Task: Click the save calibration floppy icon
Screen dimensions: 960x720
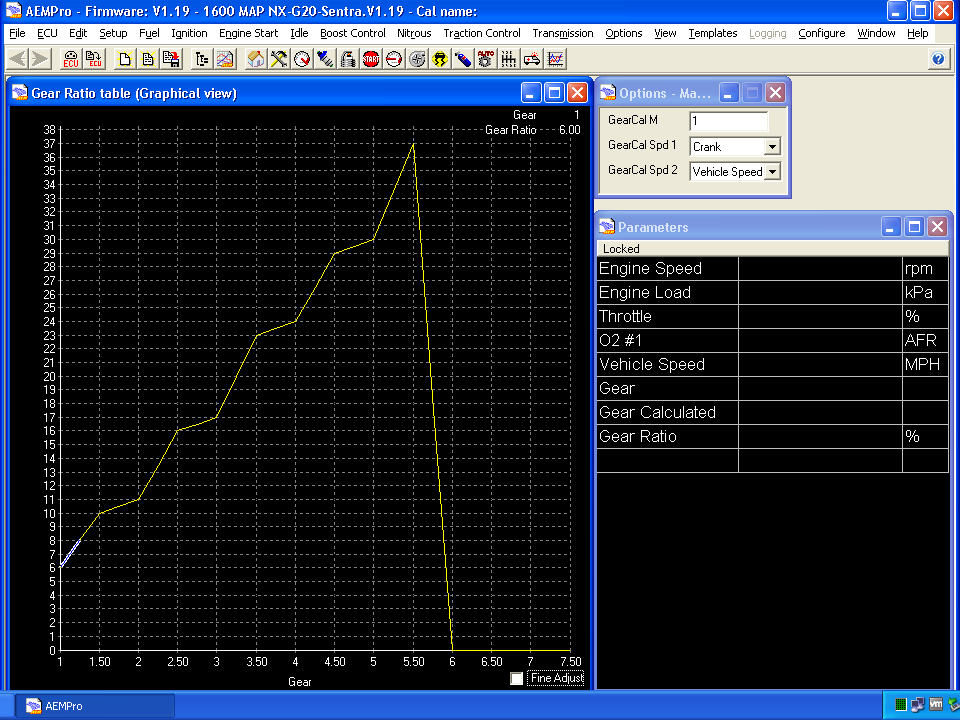Action: click(171, 59)
